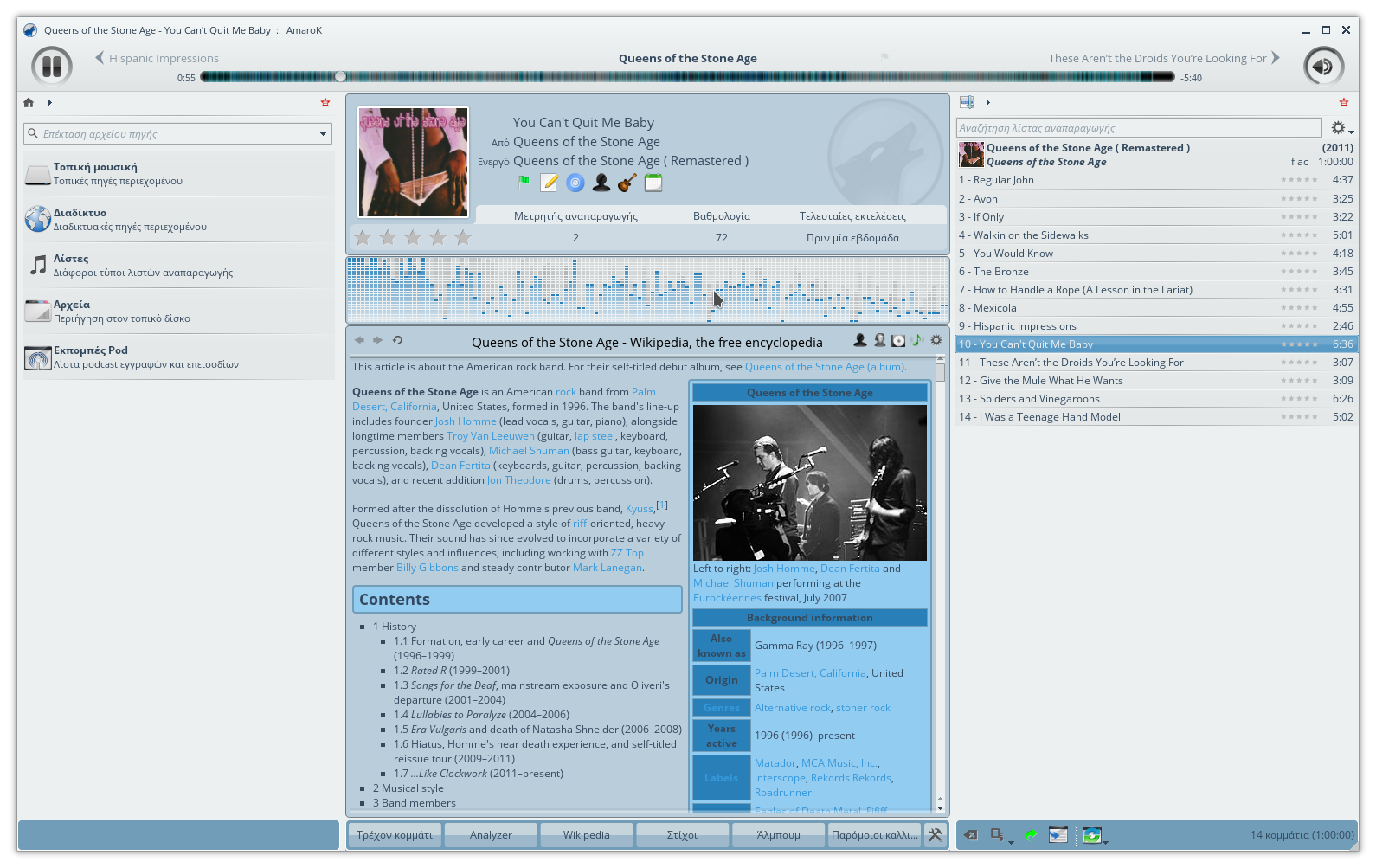Seek using the track progress slider knob
The image size is (1376, 868).
340,77
